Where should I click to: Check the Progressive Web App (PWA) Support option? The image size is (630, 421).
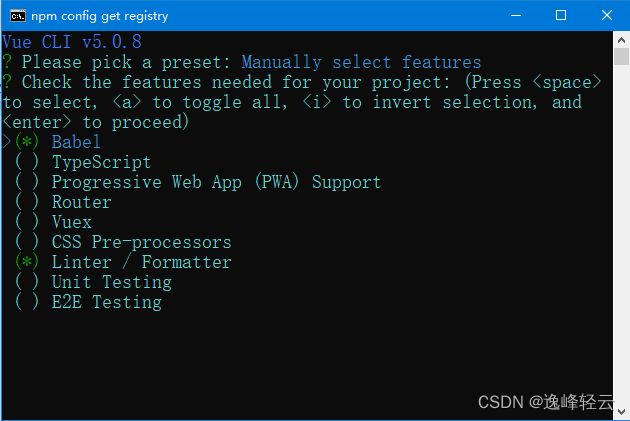pyautogui.click(x=27, y=182)
